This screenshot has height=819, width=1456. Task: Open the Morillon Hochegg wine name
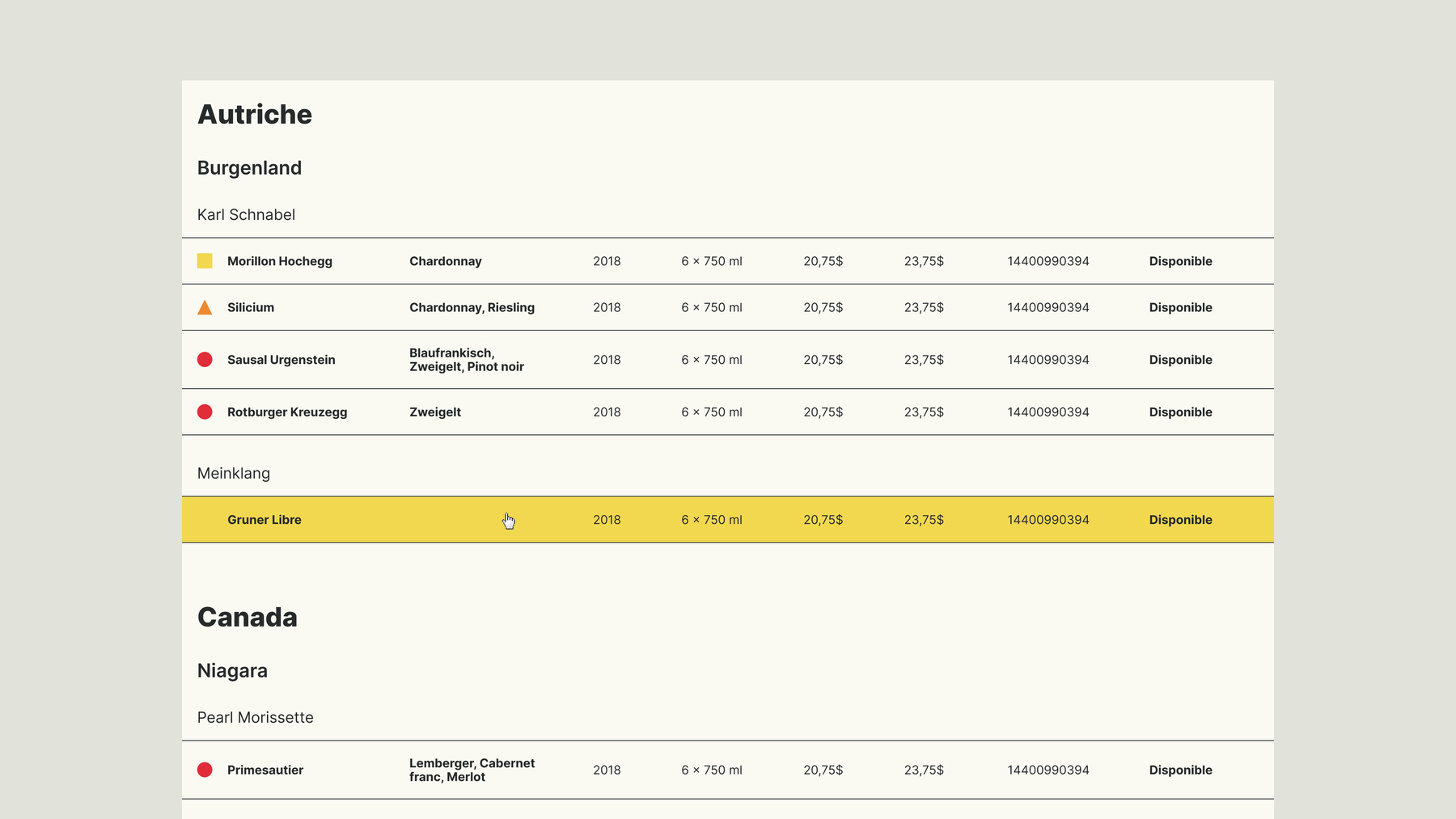coord(280,261)
